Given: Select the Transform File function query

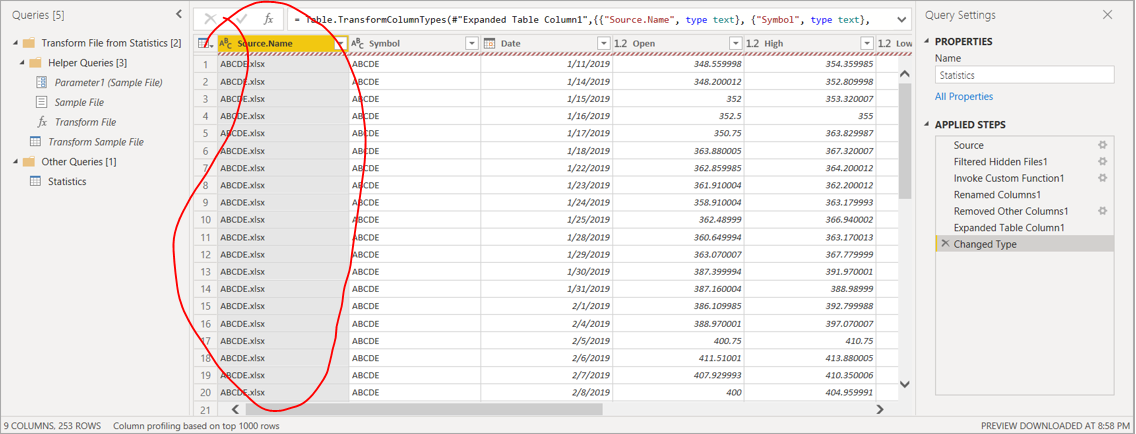Looking at the screenshot, I should [x=85, y=122].
